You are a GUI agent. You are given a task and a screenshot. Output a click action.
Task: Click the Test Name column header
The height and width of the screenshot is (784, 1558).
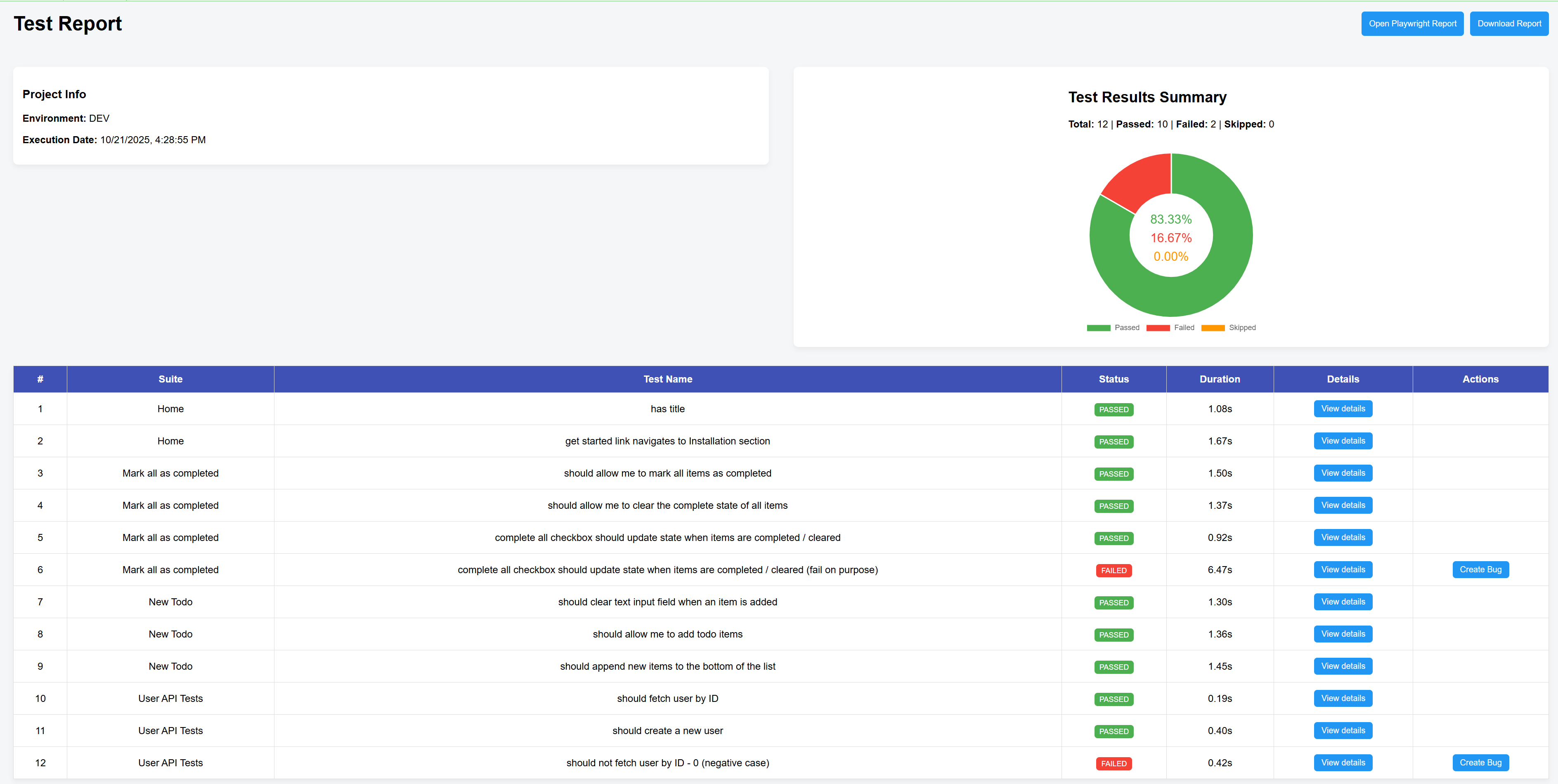(x=668, y=379)
